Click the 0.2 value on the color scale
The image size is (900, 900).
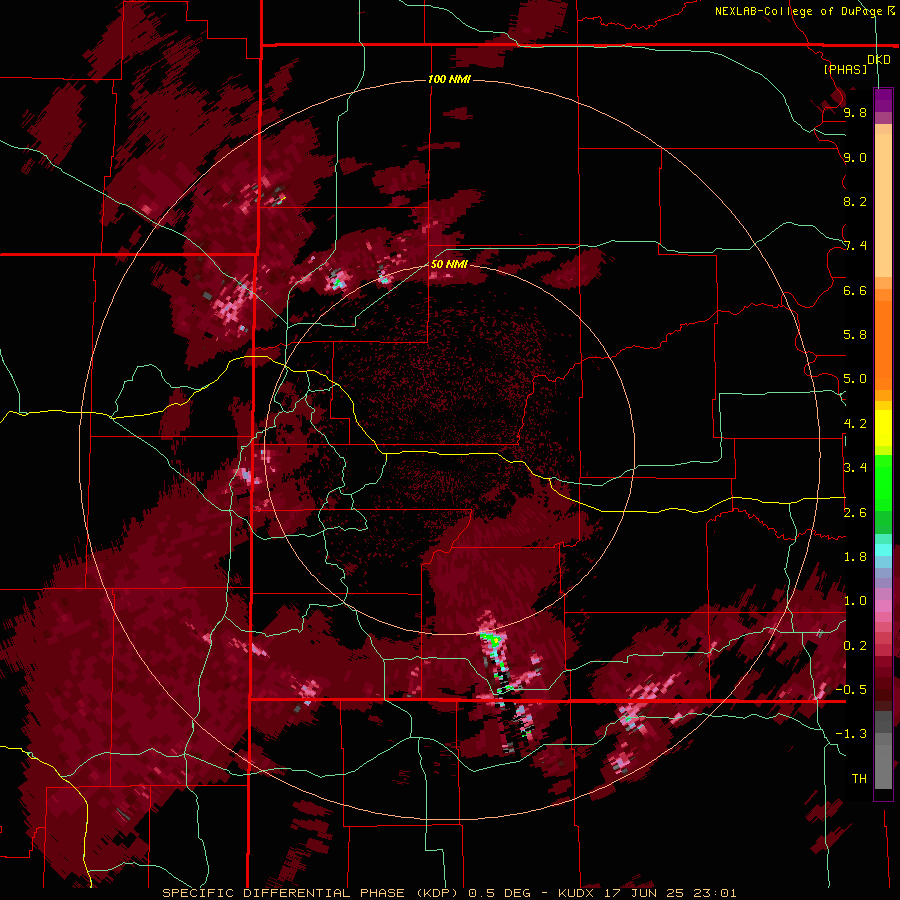click(x=855, y=646)
